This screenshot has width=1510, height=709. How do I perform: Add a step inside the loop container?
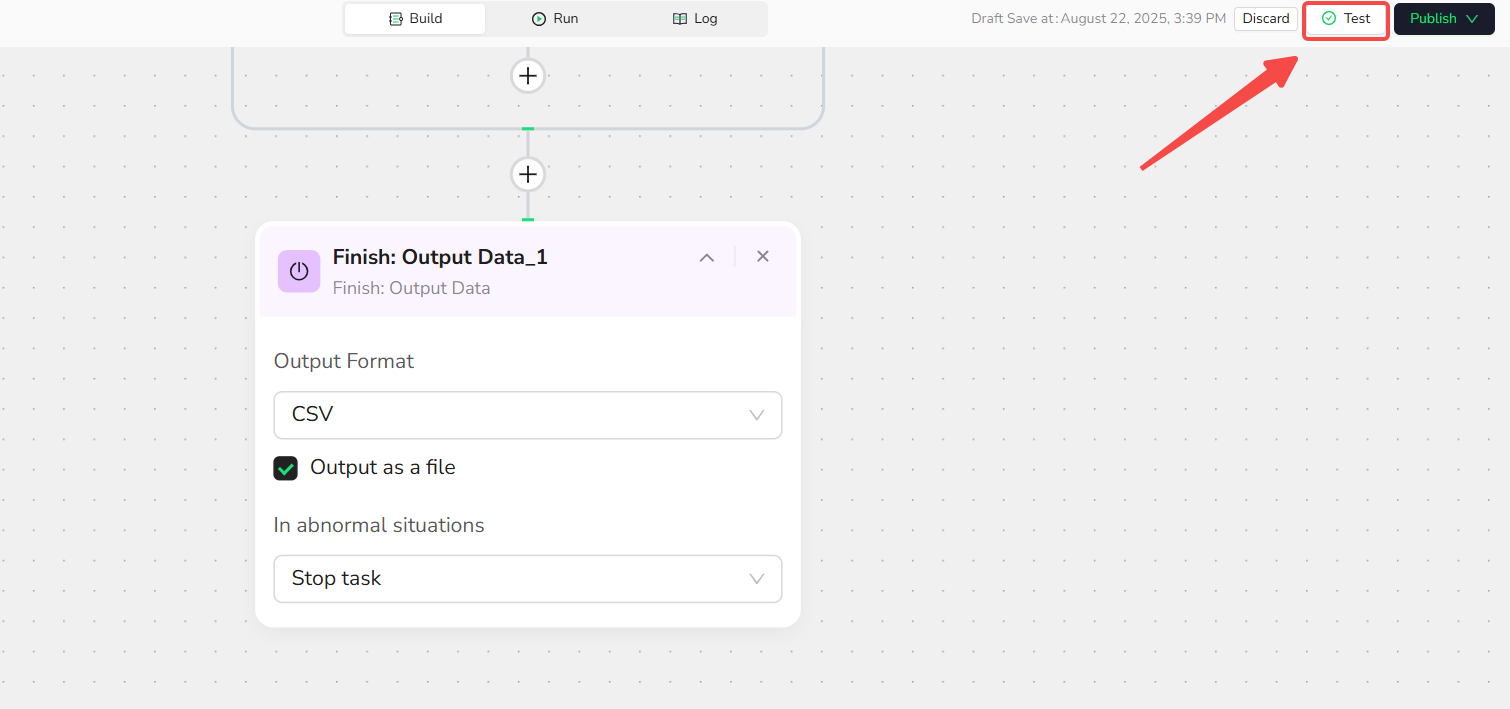528,75
